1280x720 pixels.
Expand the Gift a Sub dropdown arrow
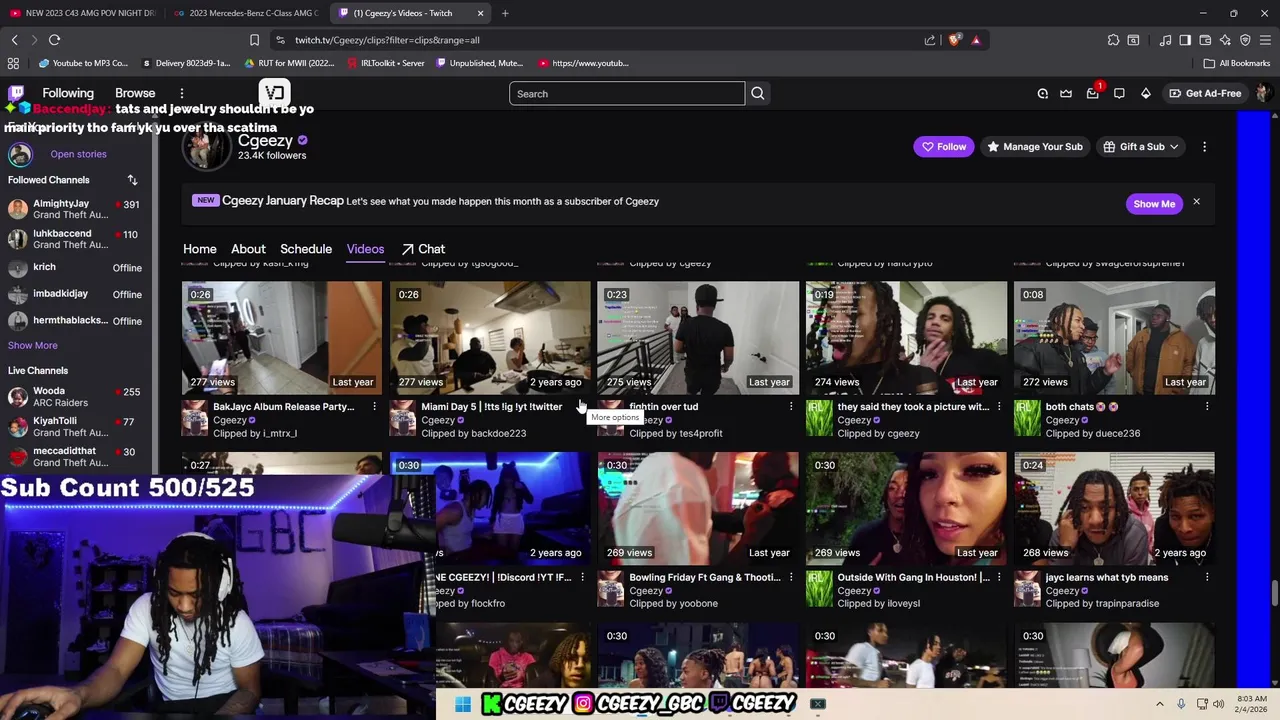click(1173, 147)
